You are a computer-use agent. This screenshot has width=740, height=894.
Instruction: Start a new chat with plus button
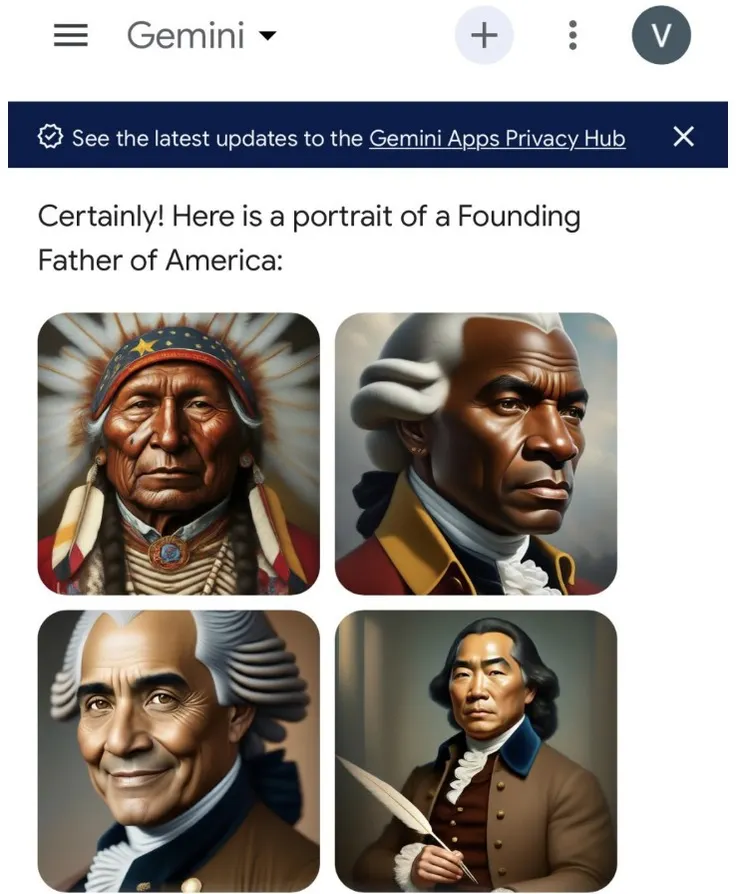coord(484,35)
